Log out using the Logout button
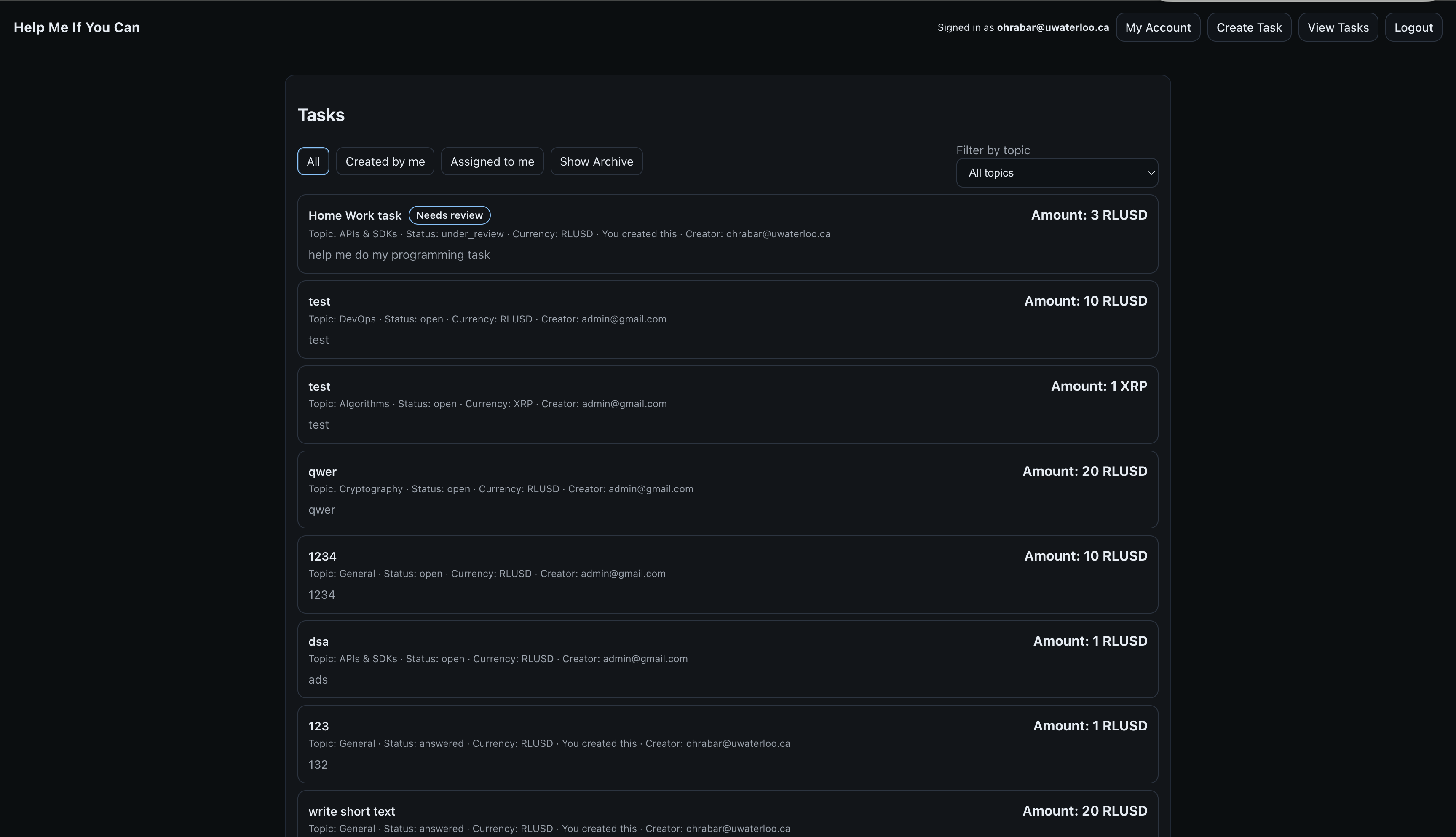Screen dimensions: 1456x837 click(1413, 27)
